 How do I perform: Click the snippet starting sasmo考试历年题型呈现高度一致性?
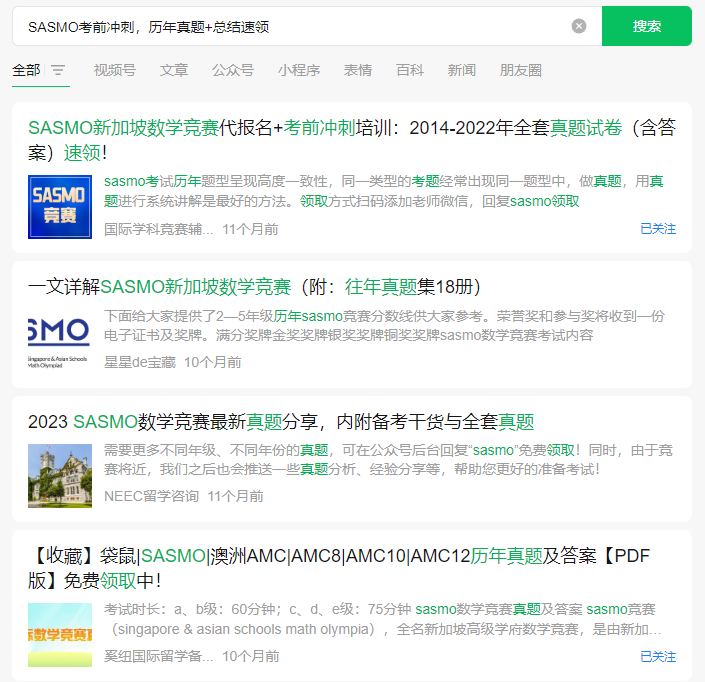384,191
